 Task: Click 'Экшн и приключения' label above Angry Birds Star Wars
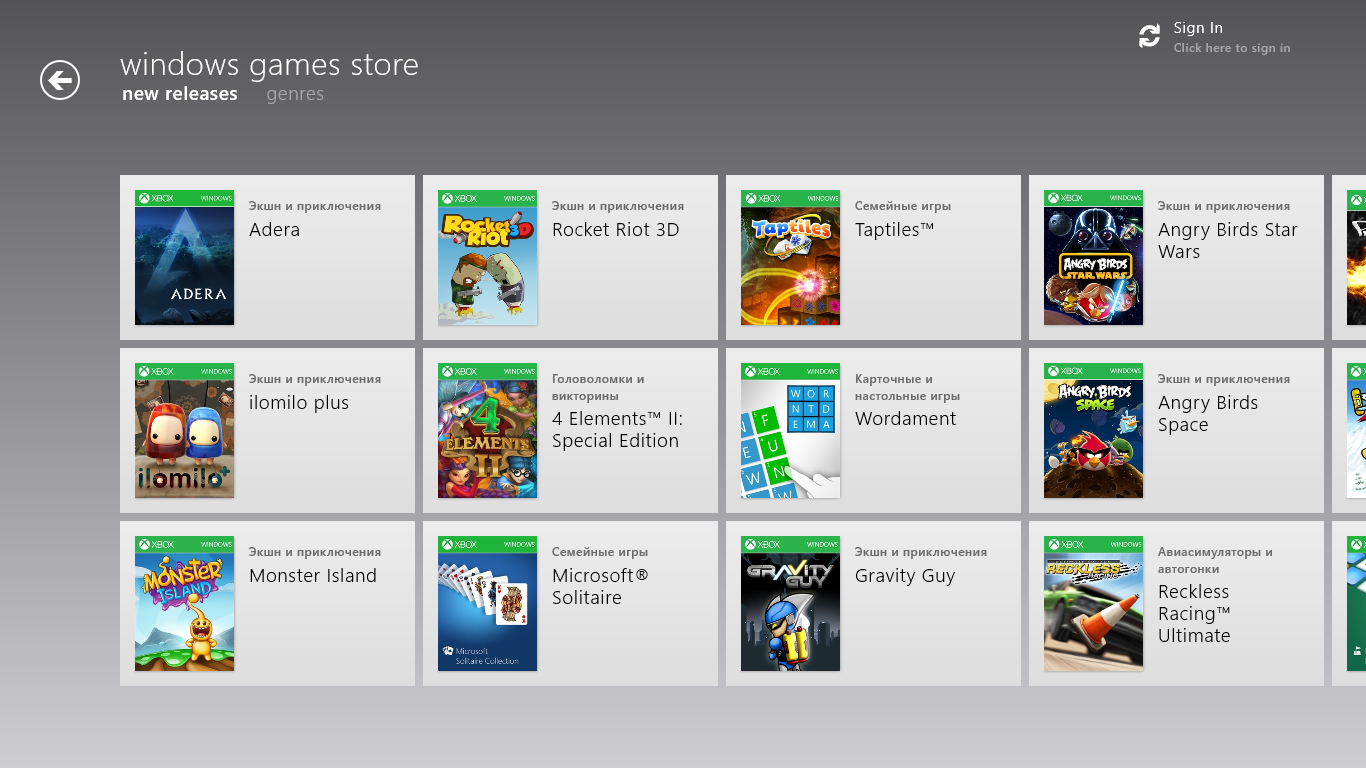pyautogui.click(x=1224, y=206)
